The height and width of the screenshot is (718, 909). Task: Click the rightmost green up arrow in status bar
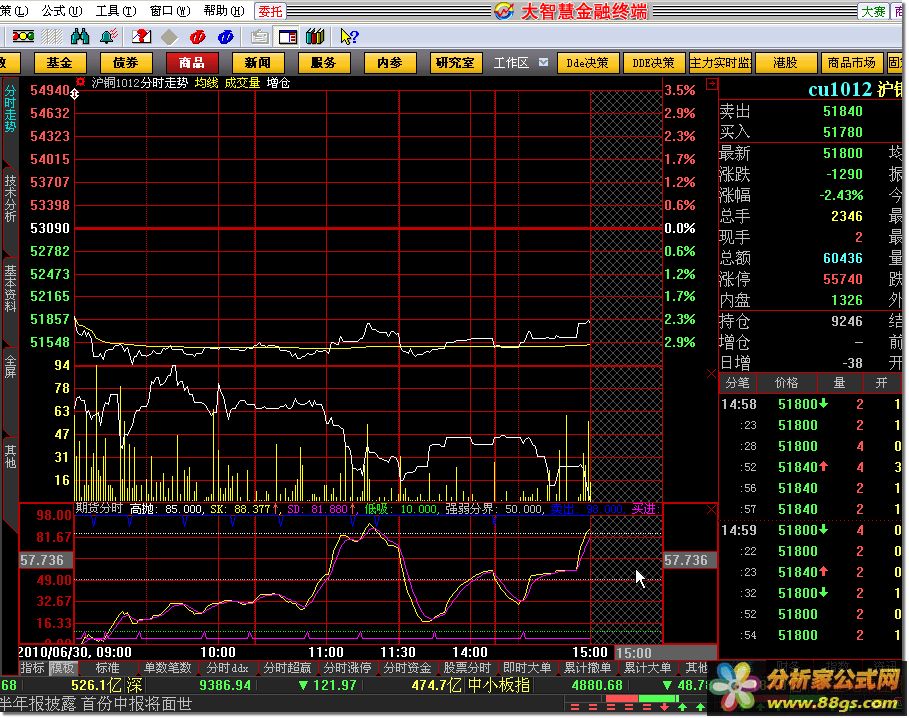(700, 706)
